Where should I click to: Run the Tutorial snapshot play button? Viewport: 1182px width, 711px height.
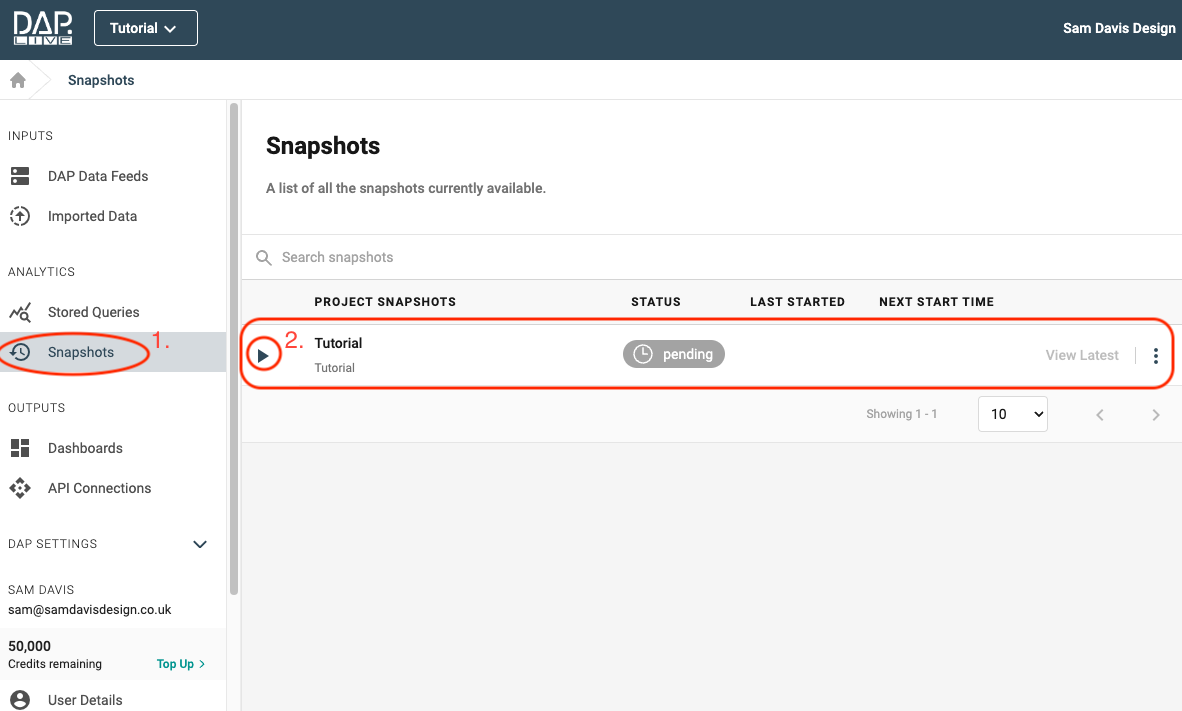tap(263, 355)
